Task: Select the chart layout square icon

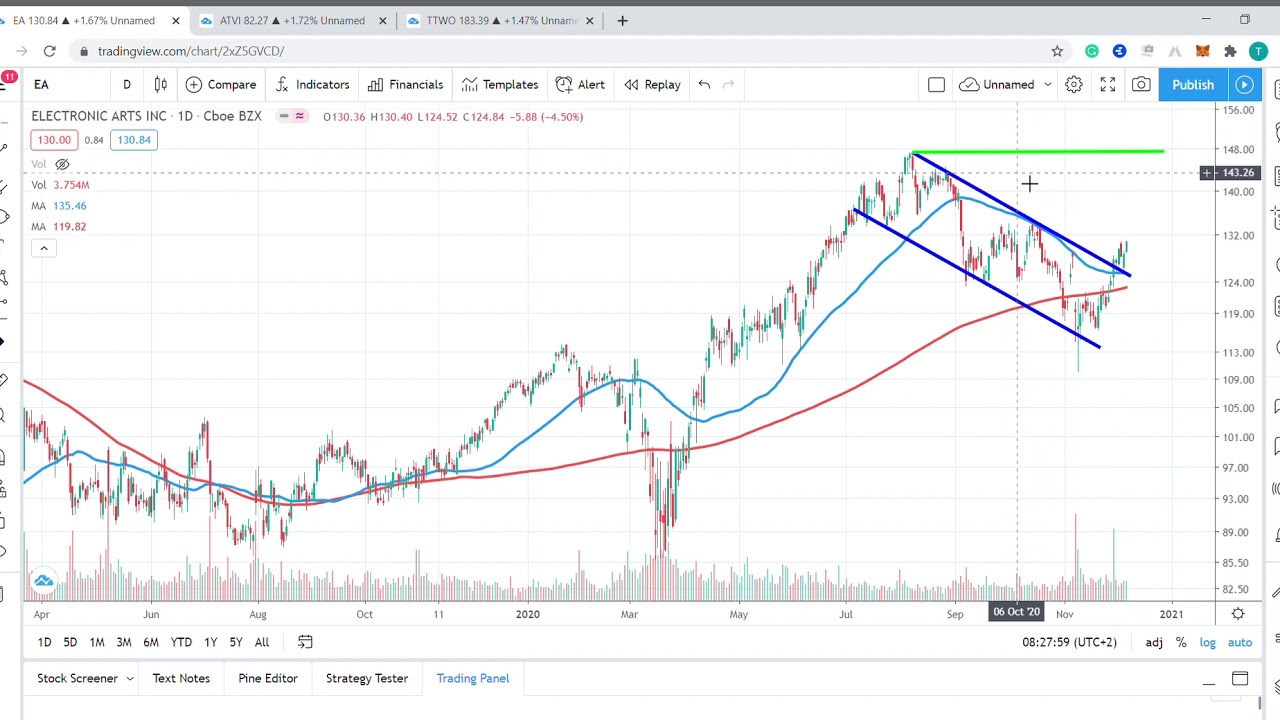Action: click(936, 85)
